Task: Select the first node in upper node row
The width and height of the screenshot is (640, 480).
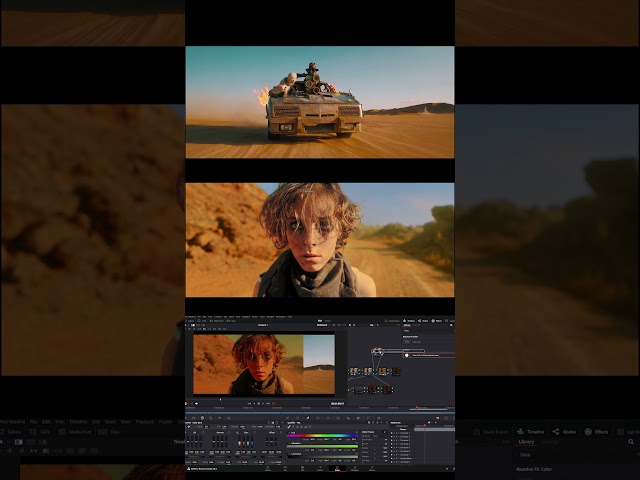Action: point(353,371)
